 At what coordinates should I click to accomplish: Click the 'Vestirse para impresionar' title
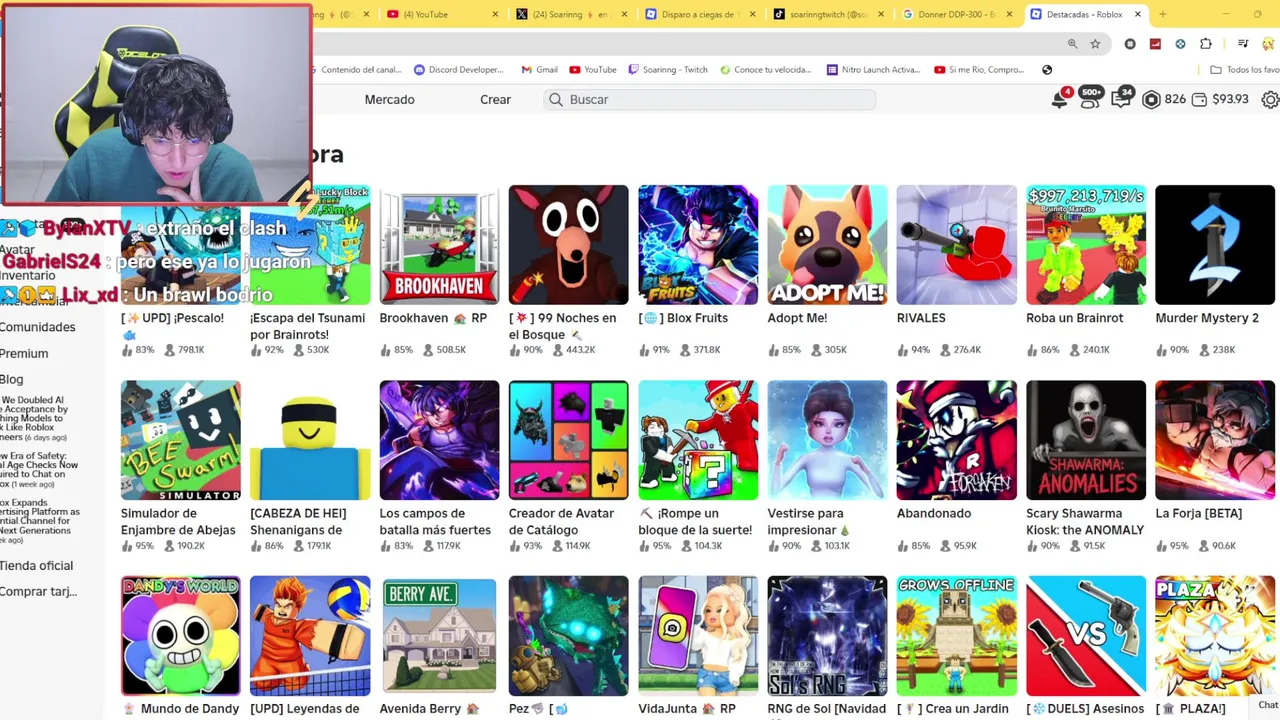pyautogui.click(x=809, y=522)
